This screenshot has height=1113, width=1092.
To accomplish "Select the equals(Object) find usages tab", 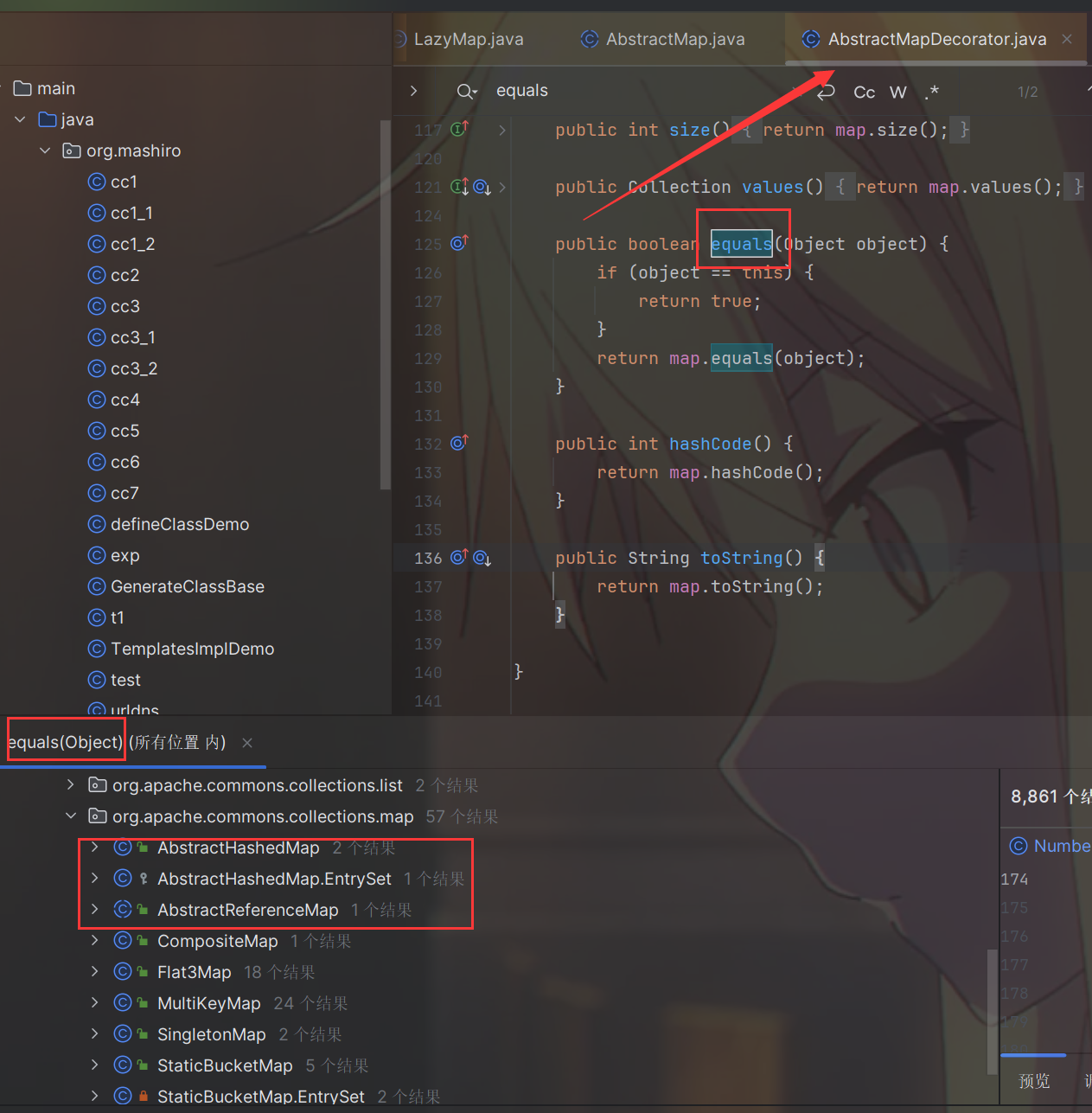I will 117,742.
